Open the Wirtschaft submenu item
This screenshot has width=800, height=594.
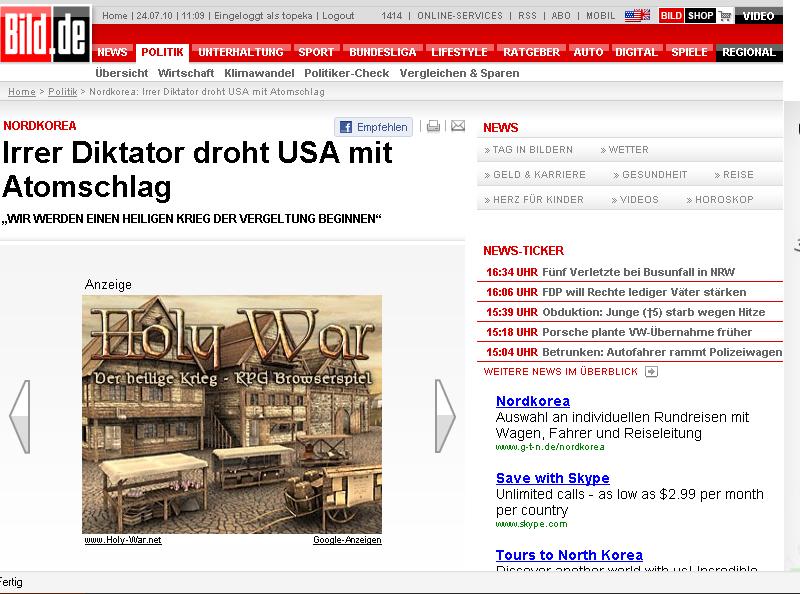(x=186, y=73)
